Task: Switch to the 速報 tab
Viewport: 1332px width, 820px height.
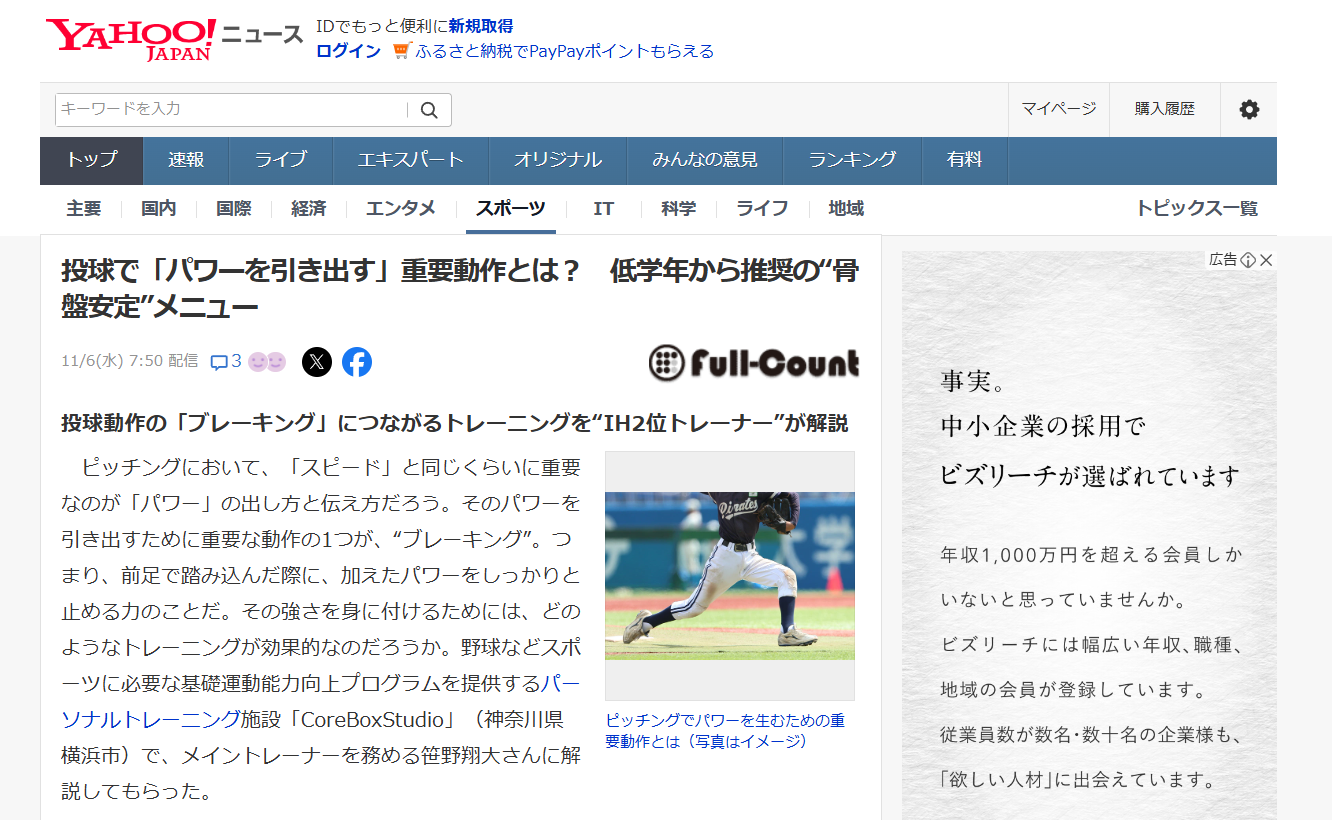Action: coord(186,160)
